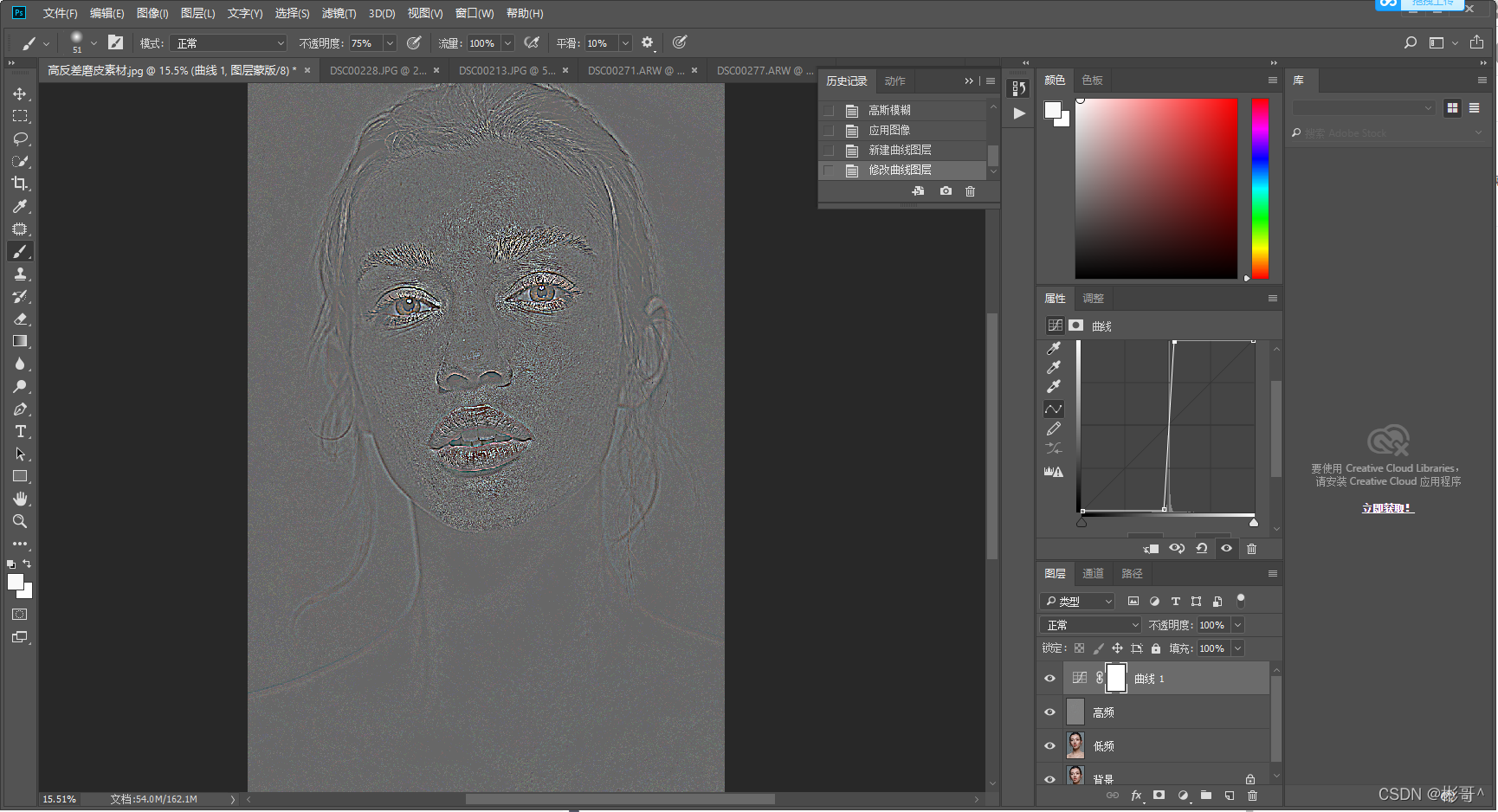
Task: Select the Zoom tool in toolbar
Action: pos(20,521)
